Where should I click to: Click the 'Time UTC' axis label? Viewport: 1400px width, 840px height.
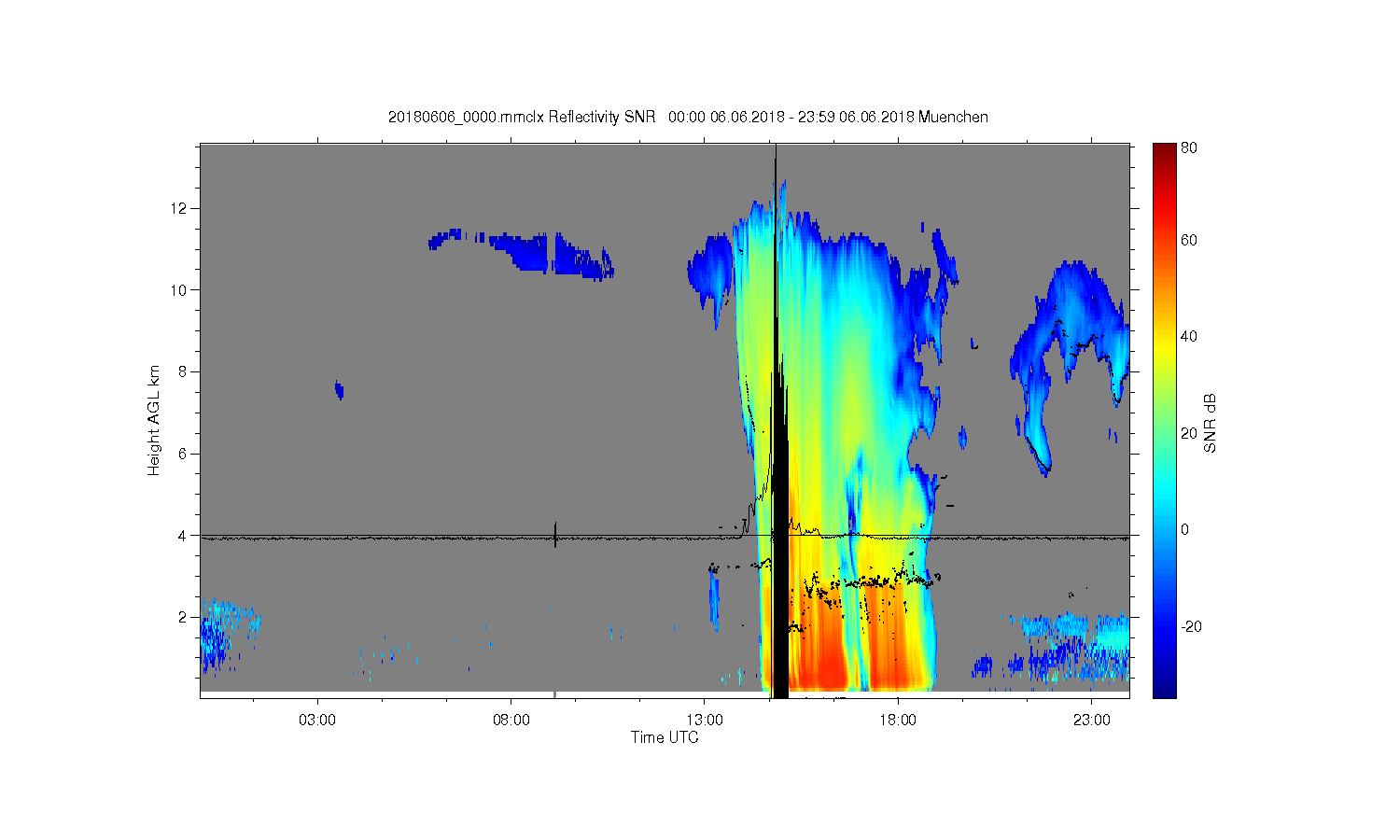click(x=665, y=737)
